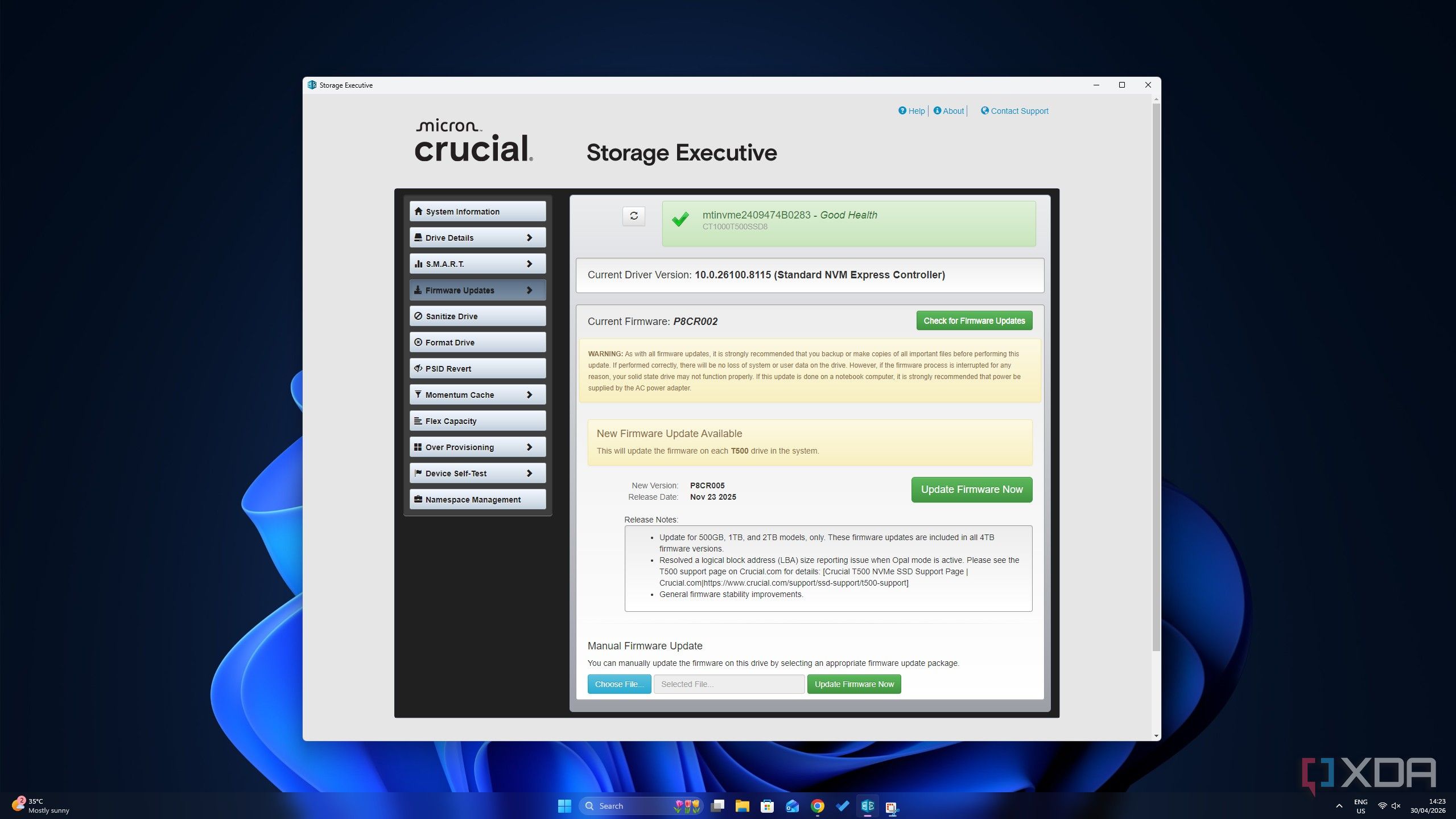Click the muted volume tray icon
The height and width of the screenshot is (819, 1456).
coord(1396,806)
